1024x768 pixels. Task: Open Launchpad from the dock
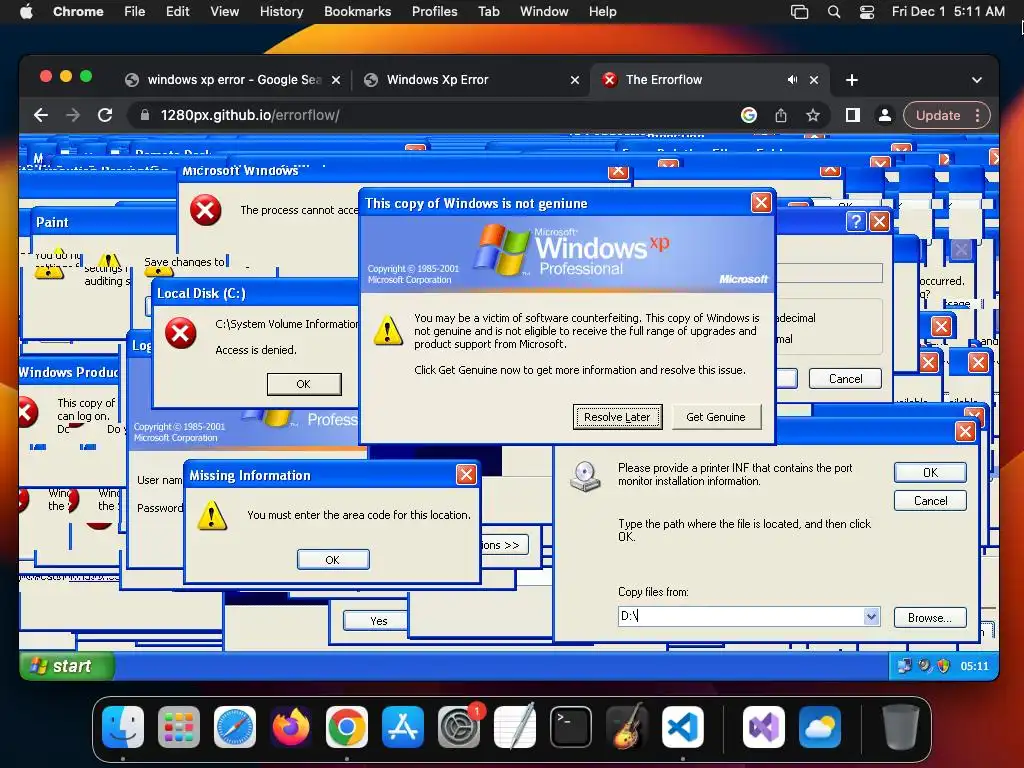click(179, 727)
